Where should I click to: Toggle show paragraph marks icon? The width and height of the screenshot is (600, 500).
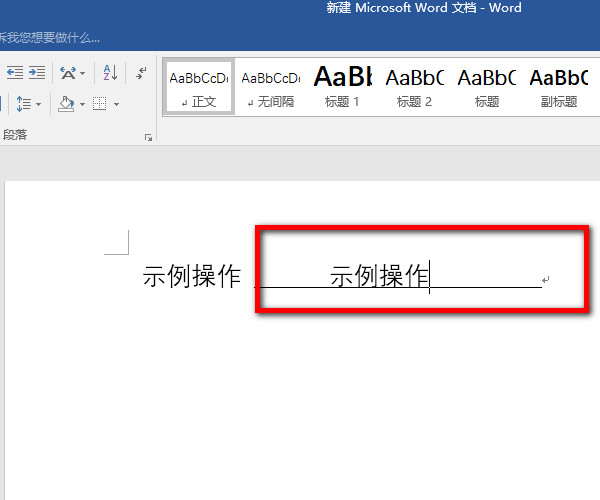[141, 73]
